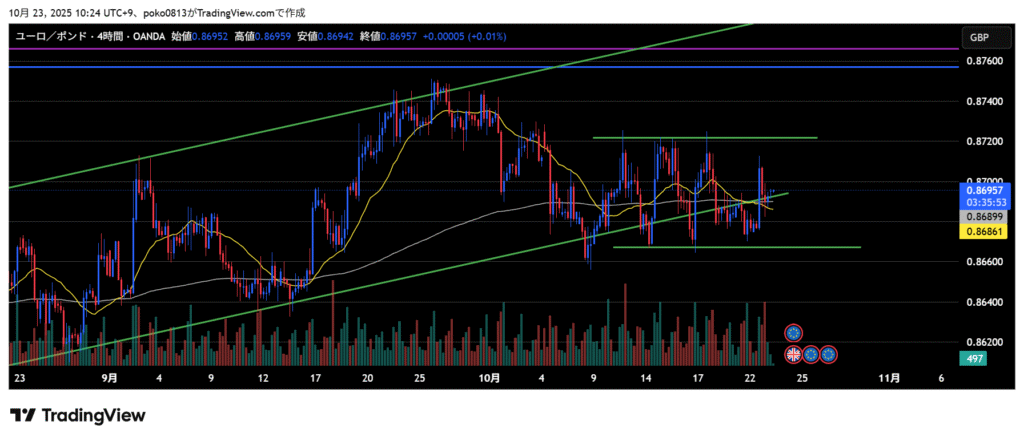Click the gray 0.86899 moving average label

click(x=980, y=216)
